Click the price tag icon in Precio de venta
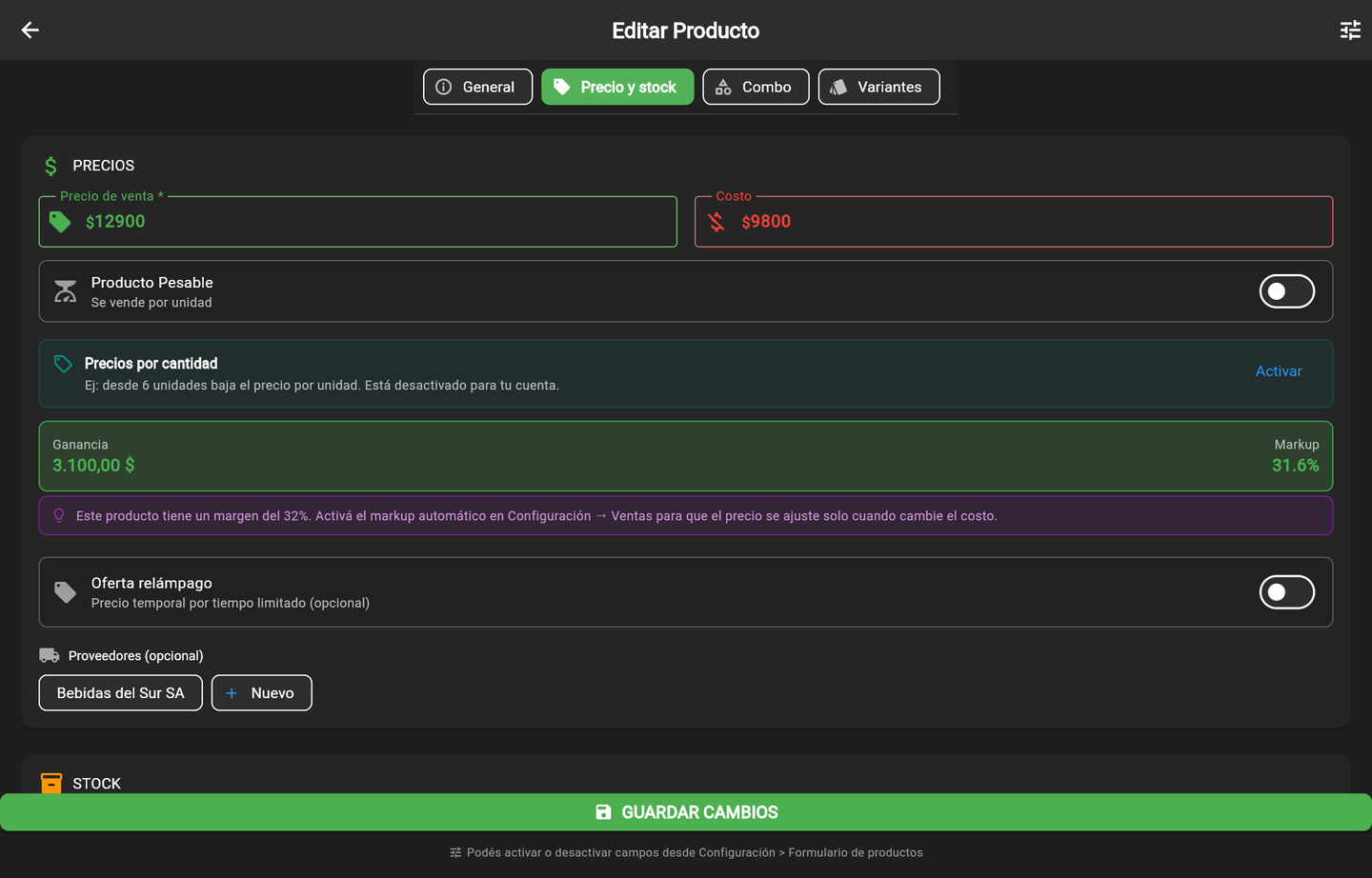This screenshot has height=878, width=1372. [60, 222]
